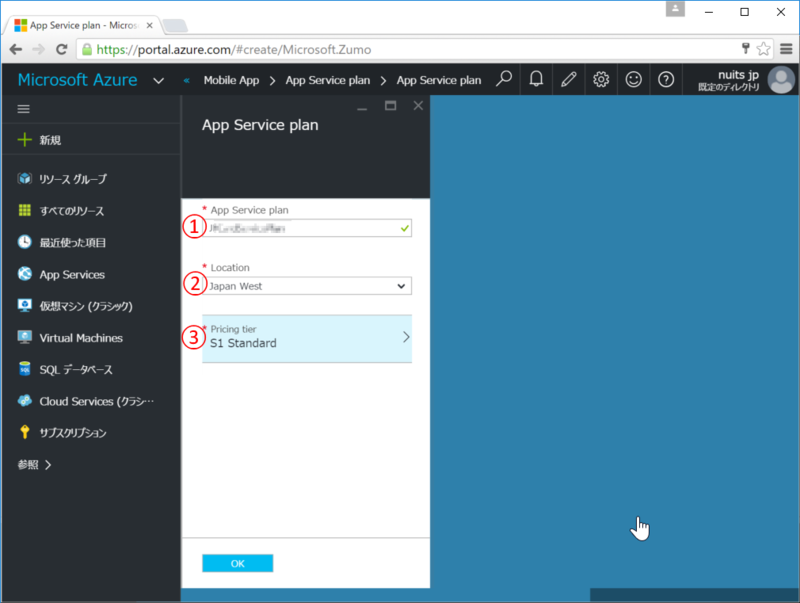Click the App Services globe icon
Viewport: 800px width, 603px height.
[24, 274]
